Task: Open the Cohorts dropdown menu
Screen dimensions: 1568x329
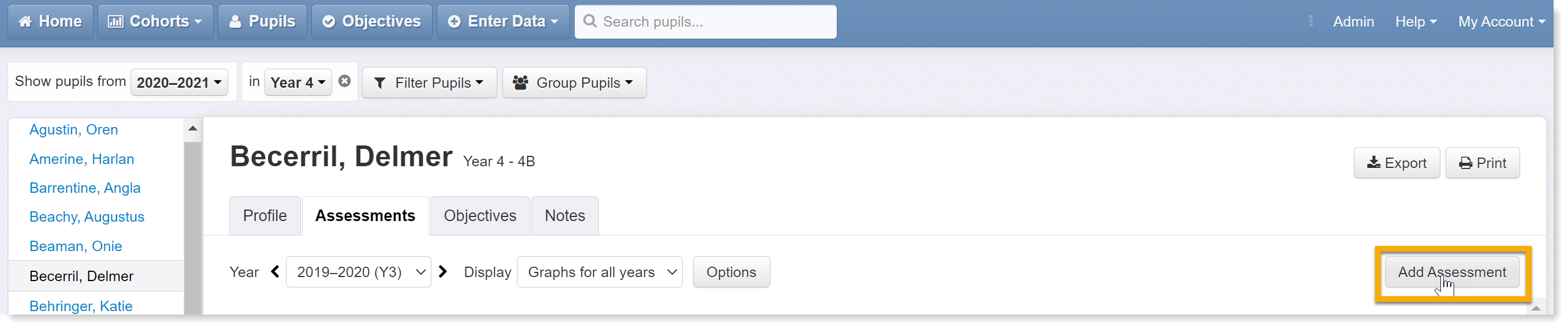Action: point(155,22)
